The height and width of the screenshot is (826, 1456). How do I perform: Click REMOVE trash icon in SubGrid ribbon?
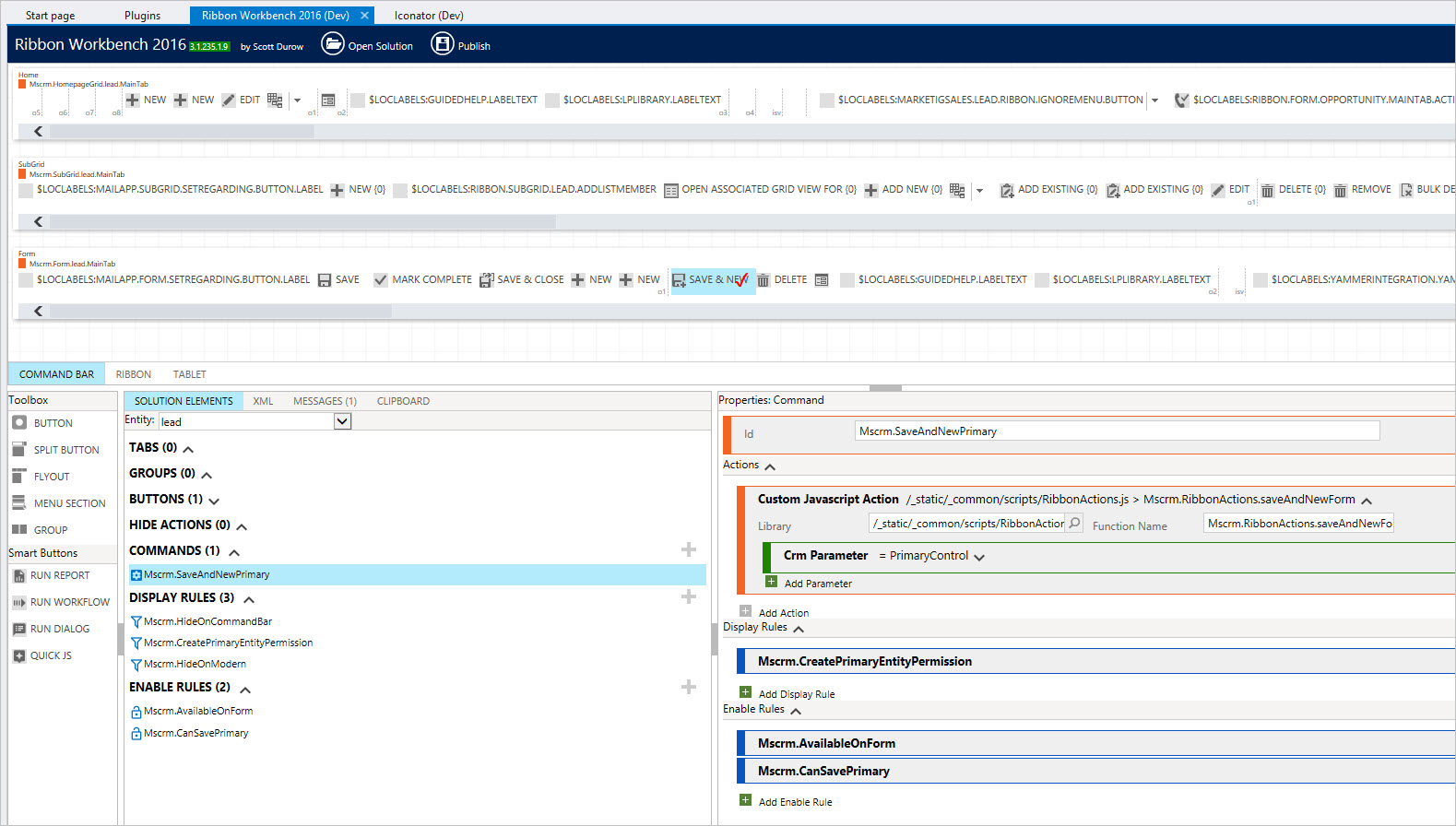[x=1341, y=190]
